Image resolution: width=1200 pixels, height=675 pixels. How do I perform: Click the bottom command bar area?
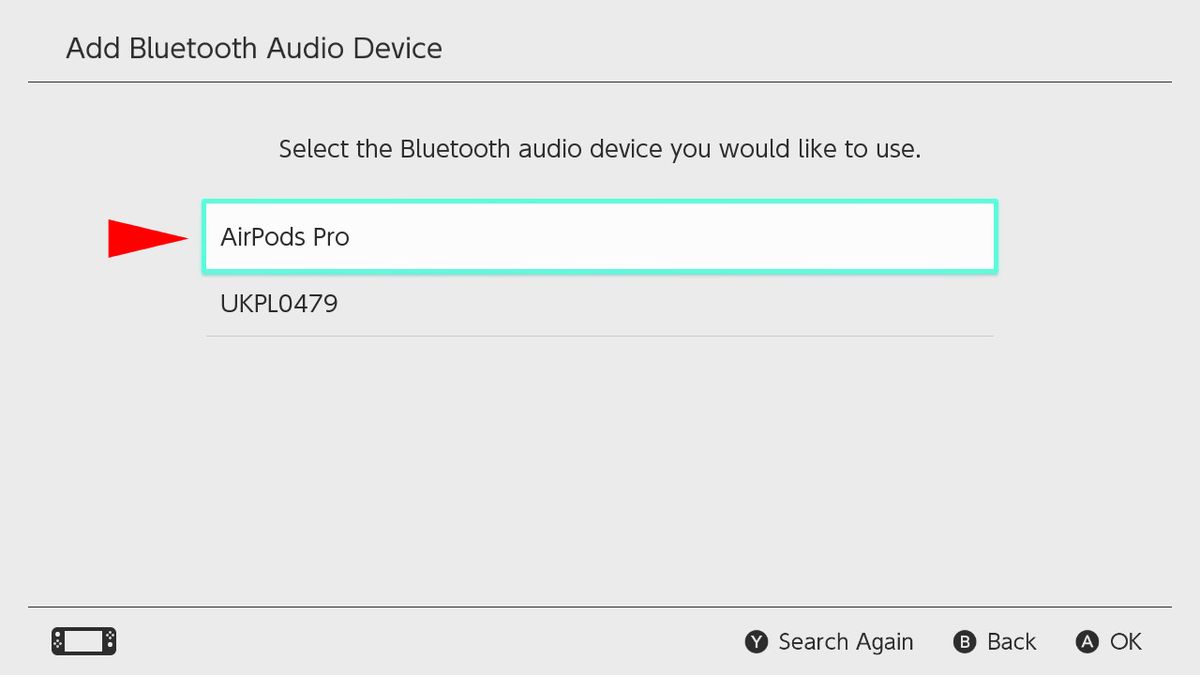tap(600, 641)
